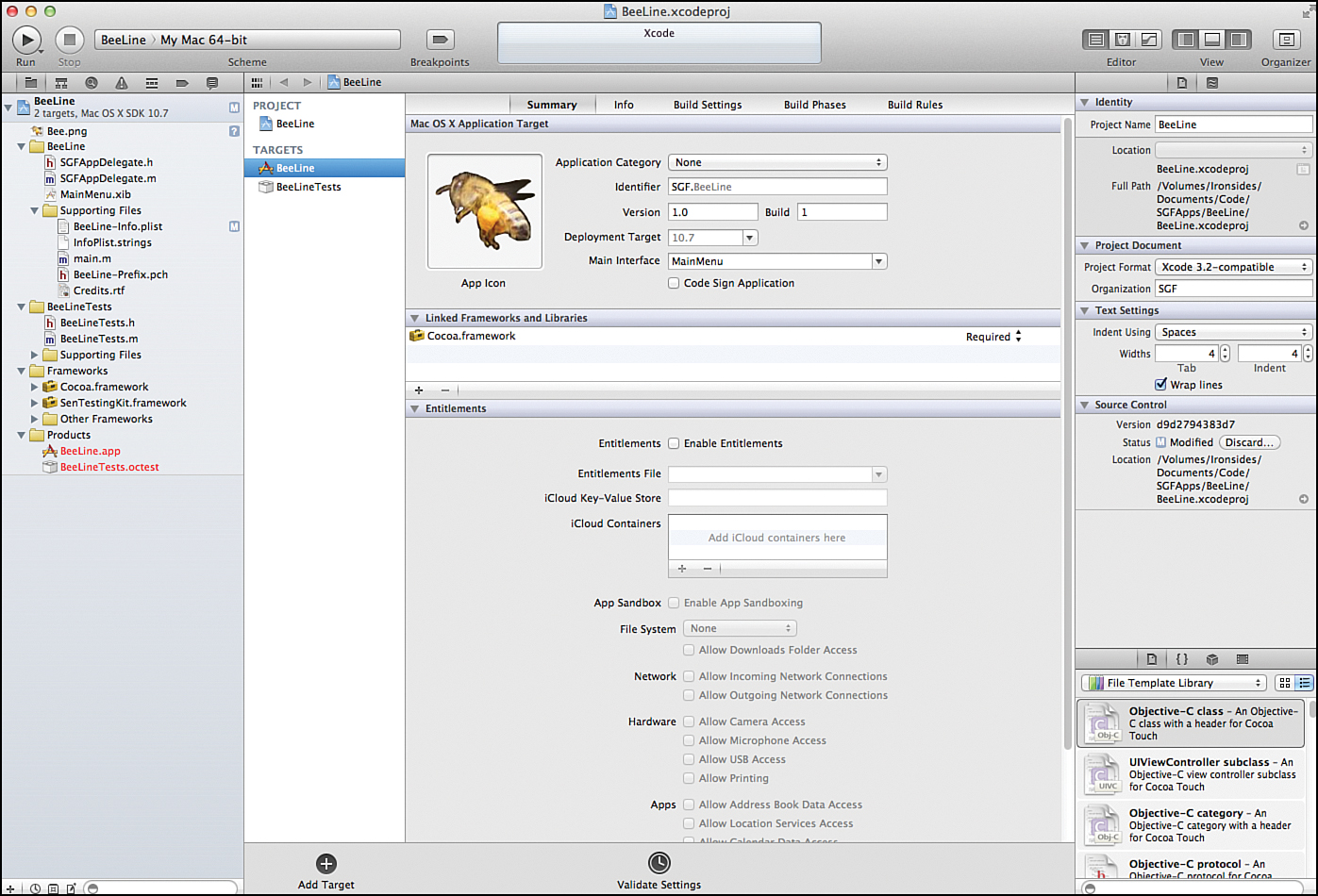The width and height of the screenshot is (1318, 896).
Task: Click Validate Settings button
Action: point(659,871)
